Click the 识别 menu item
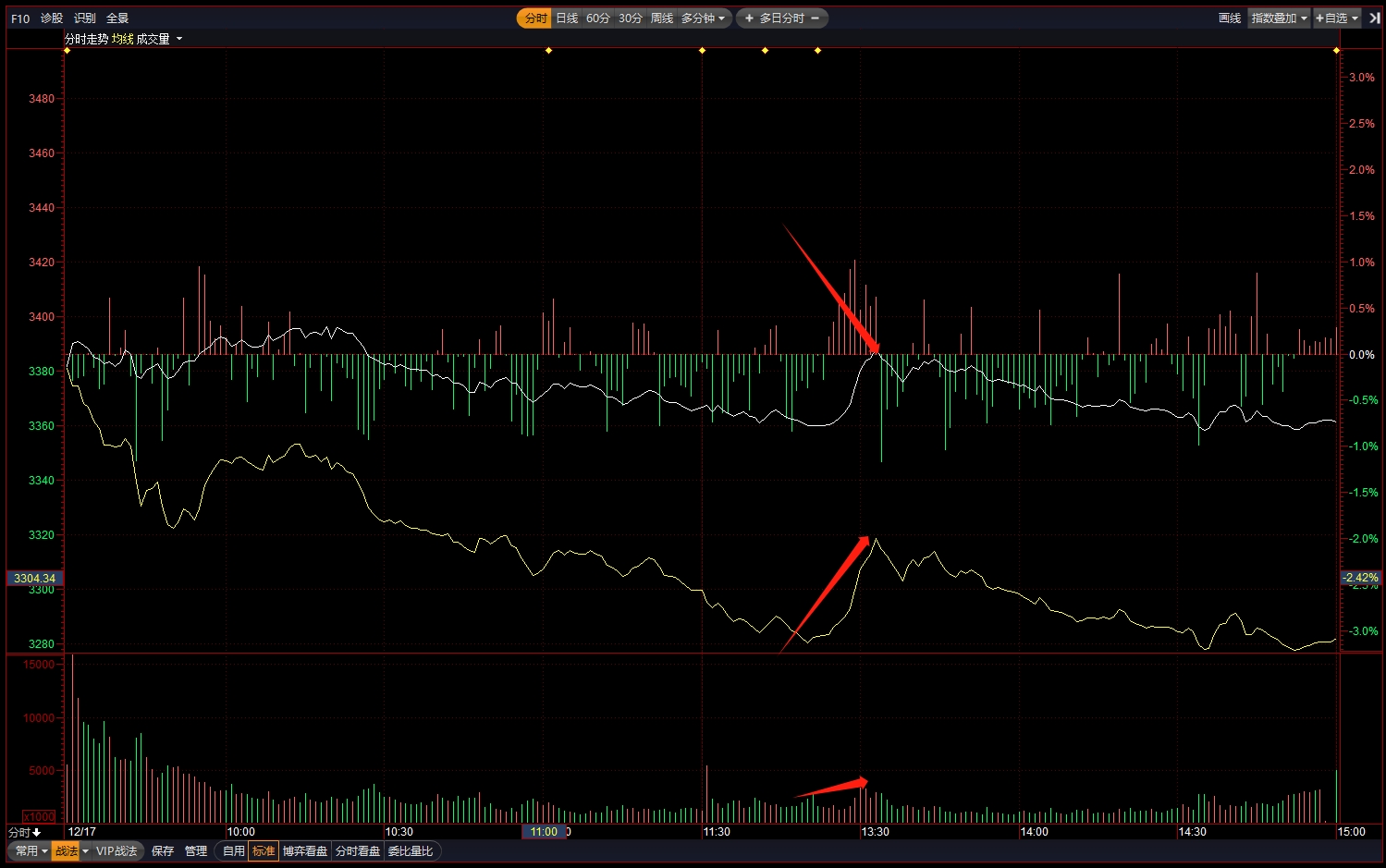 coord(85,18)
